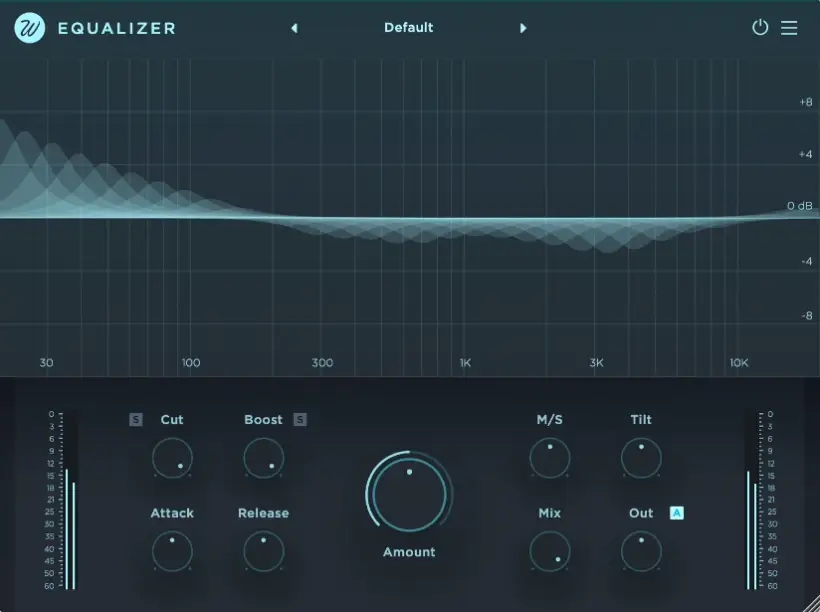This screenshot has height=612, width=820.
Task: Click the Tilt knob
Action: pos(641,458)
